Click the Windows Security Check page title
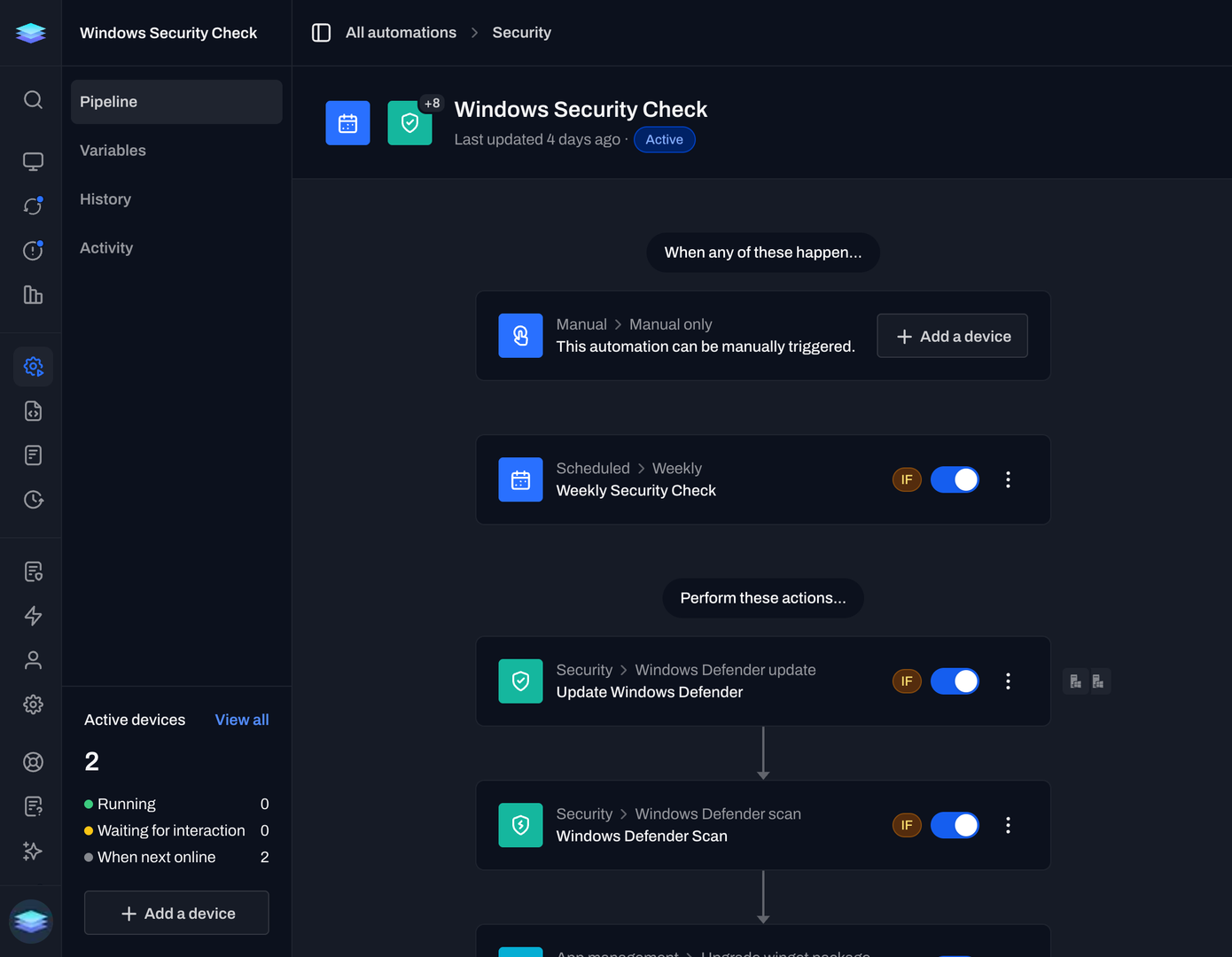This screenshot has width=1232, height=957. (x=581, y=109)
